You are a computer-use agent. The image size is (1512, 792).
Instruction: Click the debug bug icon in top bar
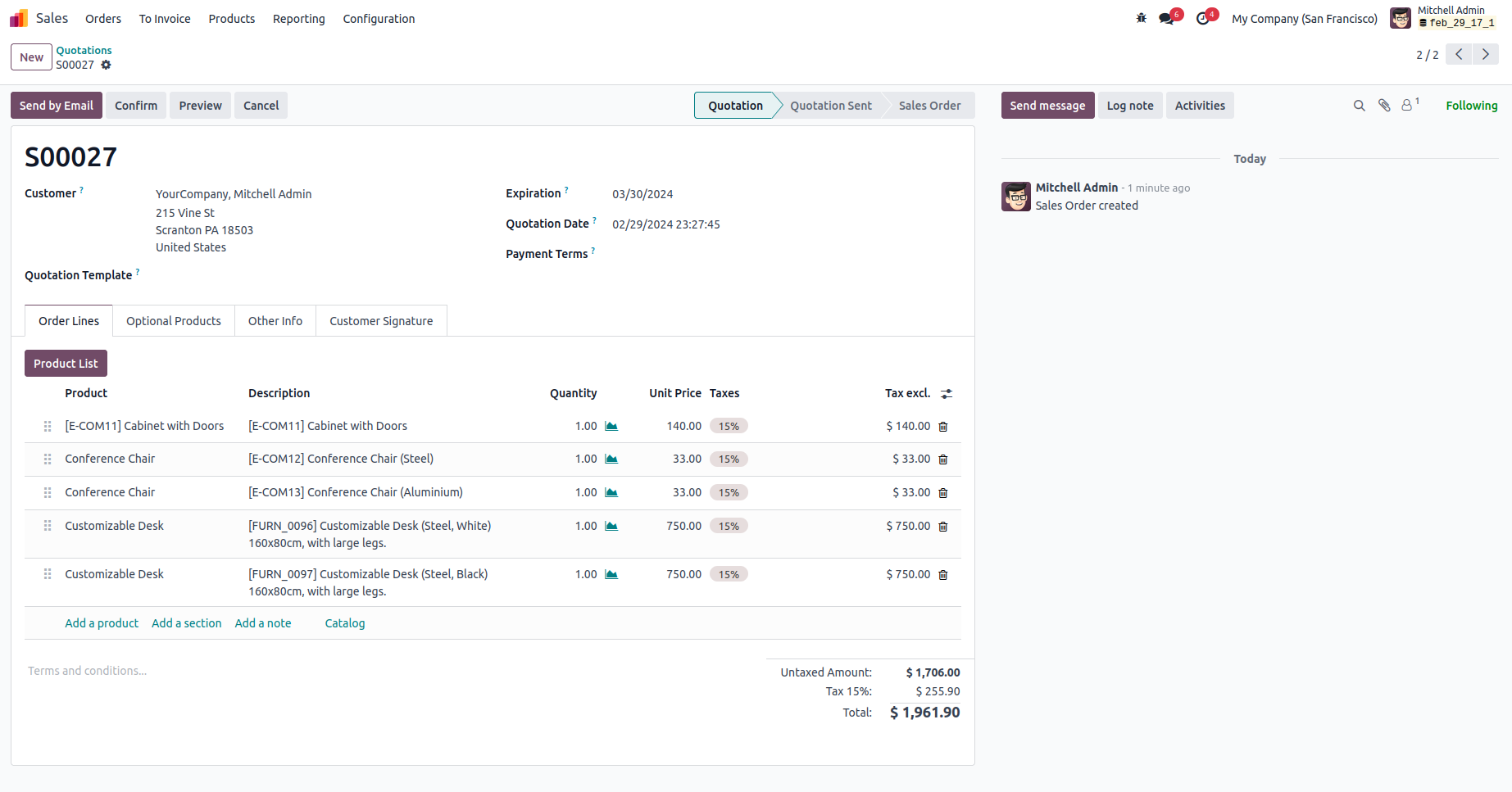click(x=1141, y=18)
